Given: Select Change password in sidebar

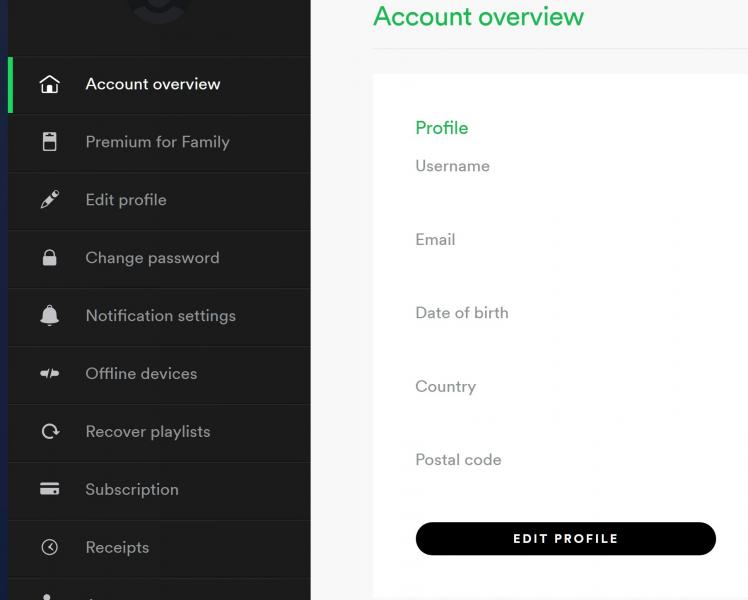Looking at the screenshot, I should [159, 259].
